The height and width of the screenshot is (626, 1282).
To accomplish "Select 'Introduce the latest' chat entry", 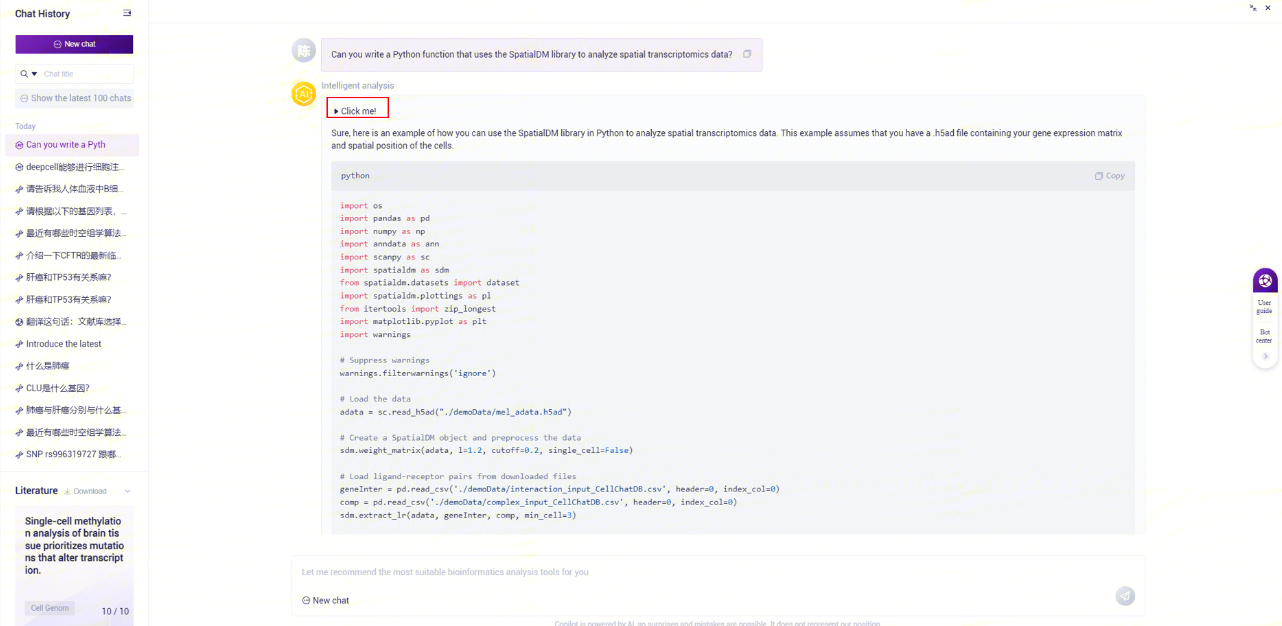I will 64,344.
